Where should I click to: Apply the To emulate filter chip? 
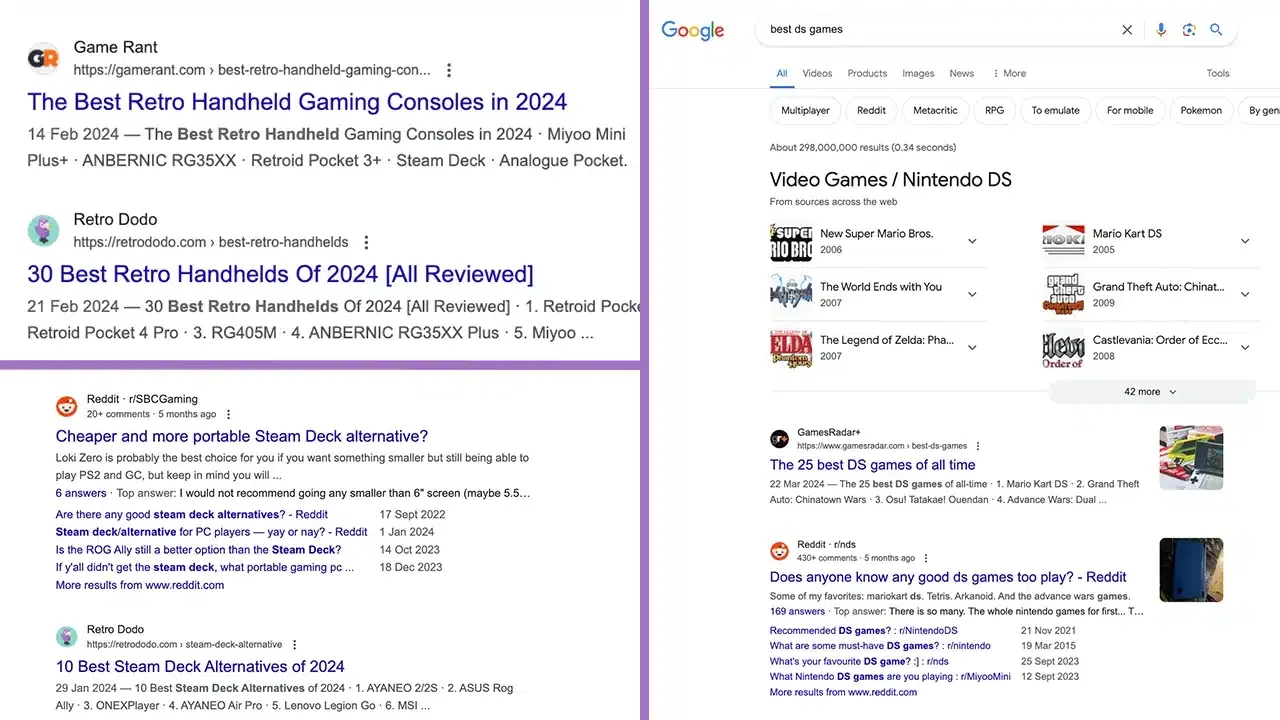[1056, 110]
